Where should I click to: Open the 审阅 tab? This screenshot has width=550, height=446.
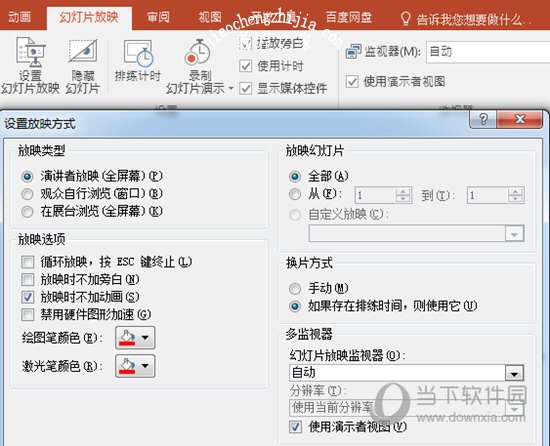(158, 17)
